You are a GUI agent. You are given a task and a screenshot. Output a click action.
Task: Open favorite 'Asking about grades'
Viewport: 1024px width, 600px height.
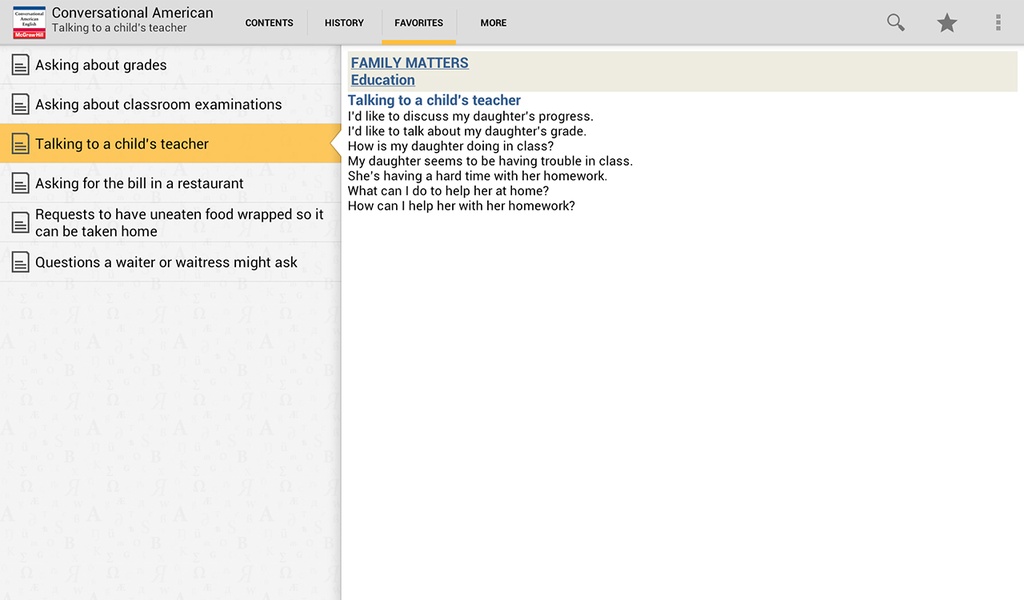coord(170,65)
